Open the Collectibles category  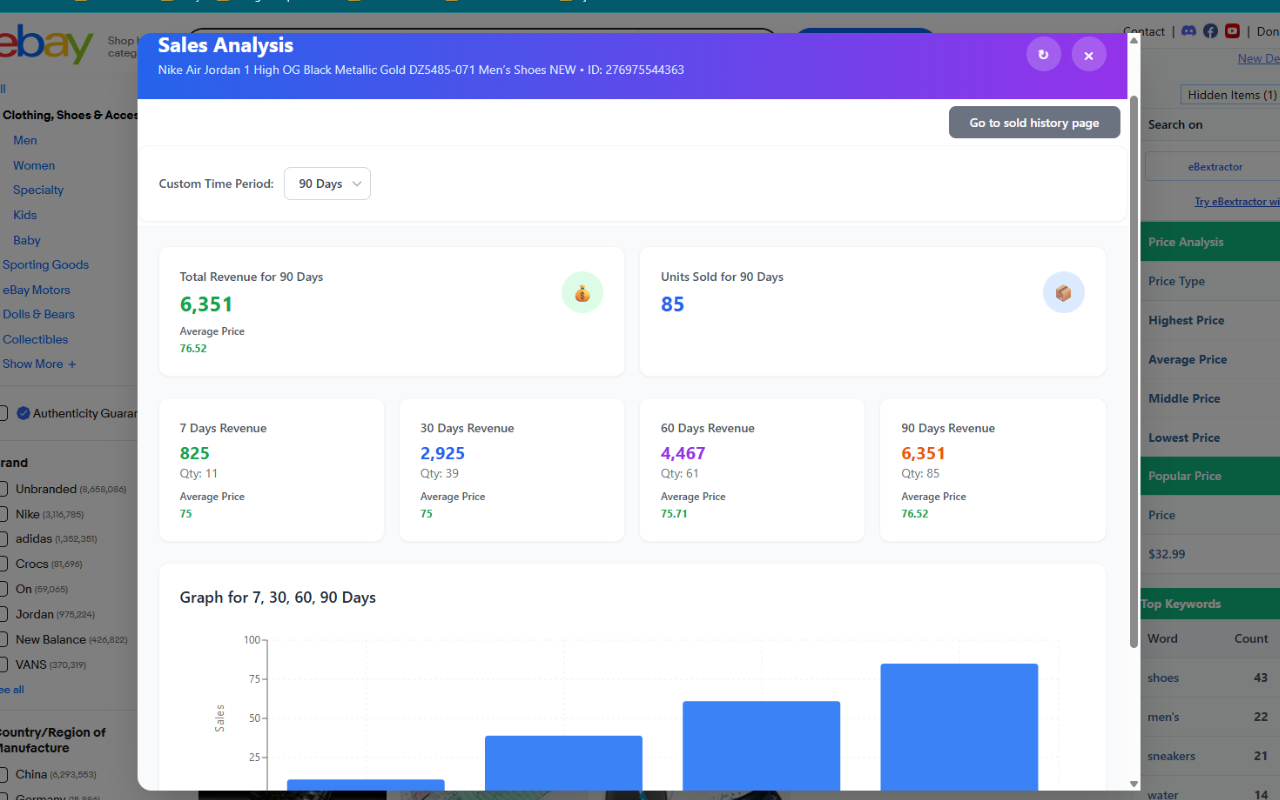(35, 339)
